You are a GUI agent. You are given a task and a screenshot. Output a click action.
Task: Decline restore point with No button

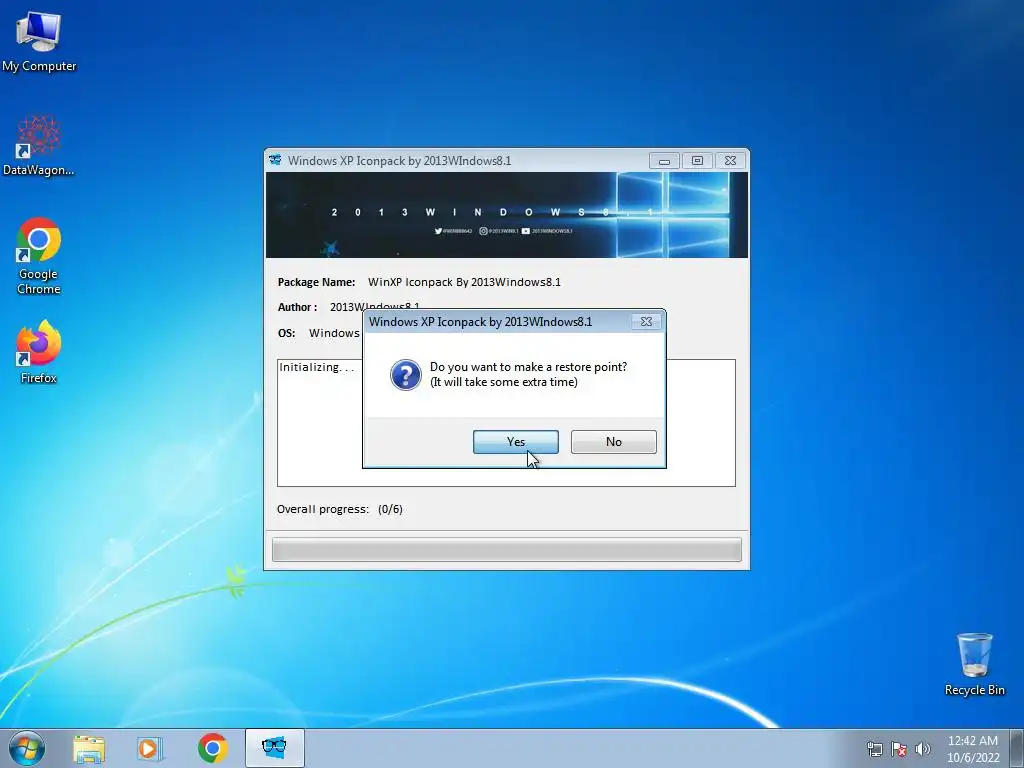click(613, 441)
